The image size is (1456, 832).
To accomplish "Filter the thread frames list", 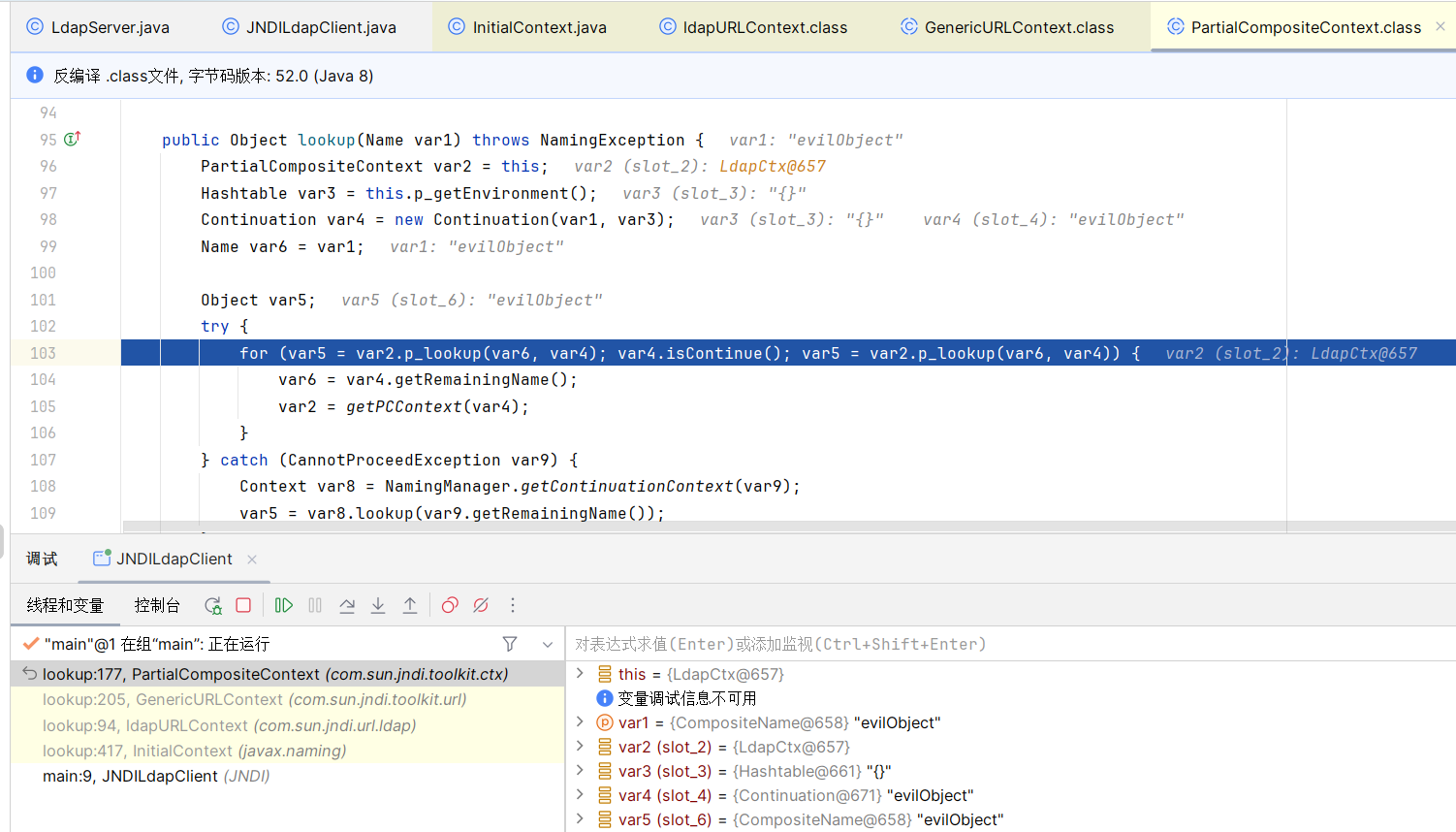I will pos(510,644).
